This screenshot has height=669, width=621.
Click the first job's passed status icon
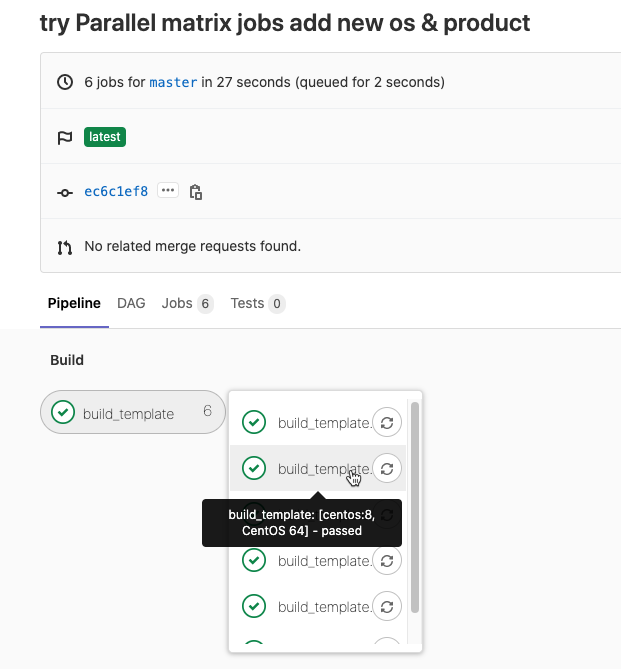[x=254, y=422]
